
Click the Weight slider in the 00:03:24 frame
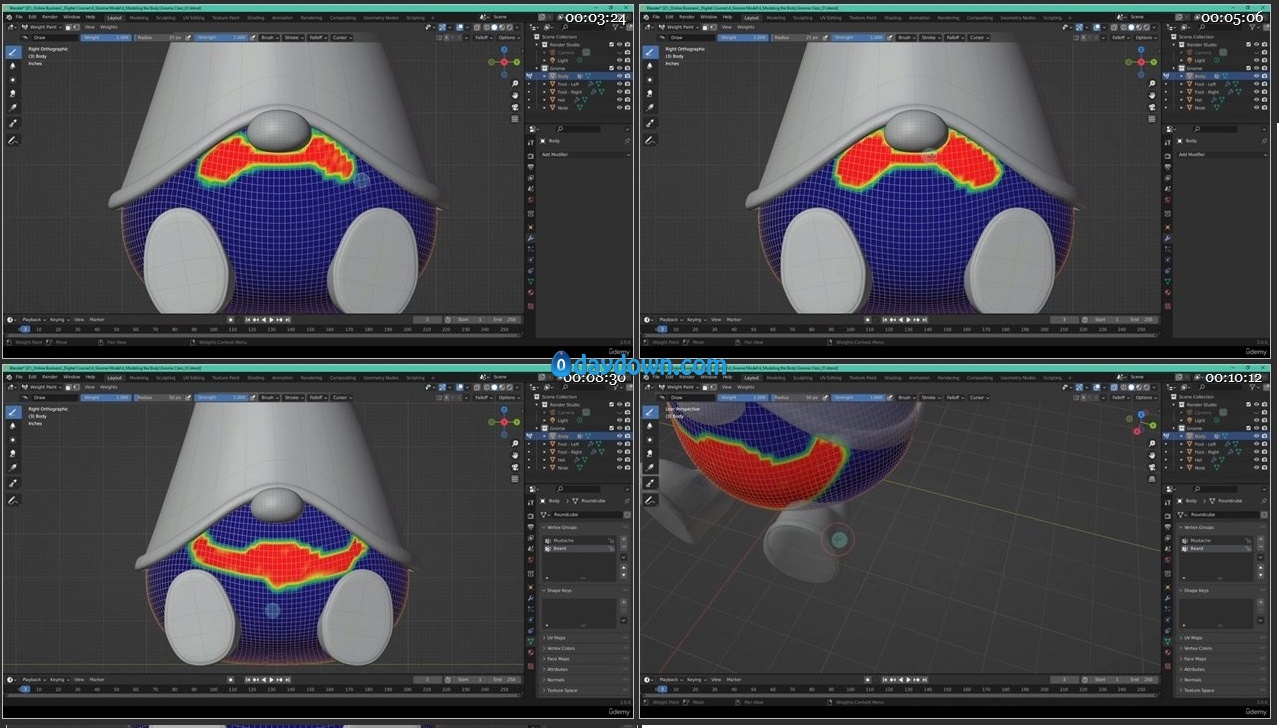click(x=105, y=37)
